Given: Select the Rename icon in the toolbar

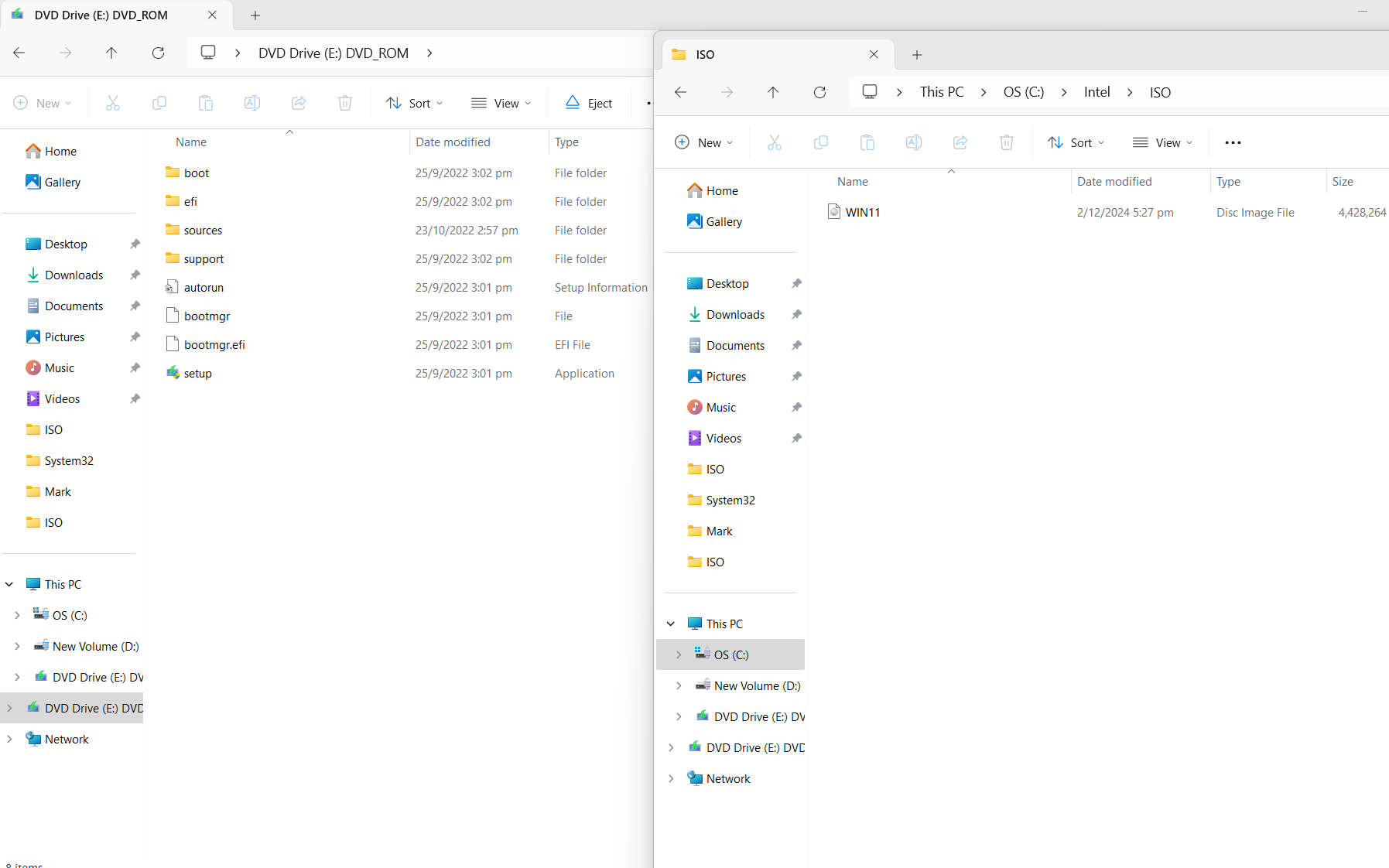Looking at the screenshot, I should point(251,102).
